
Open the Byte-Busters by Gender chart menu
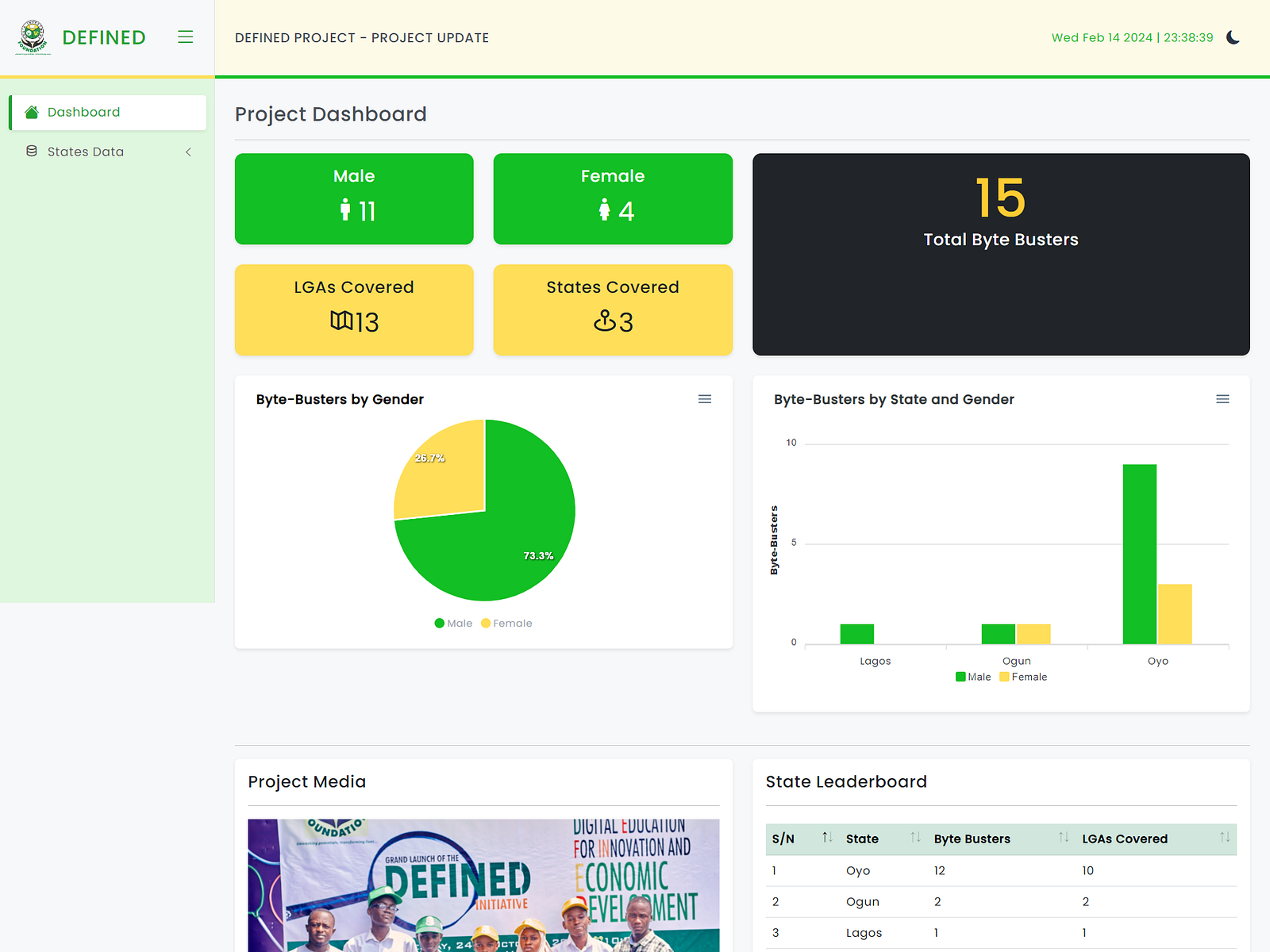[705, 399]
